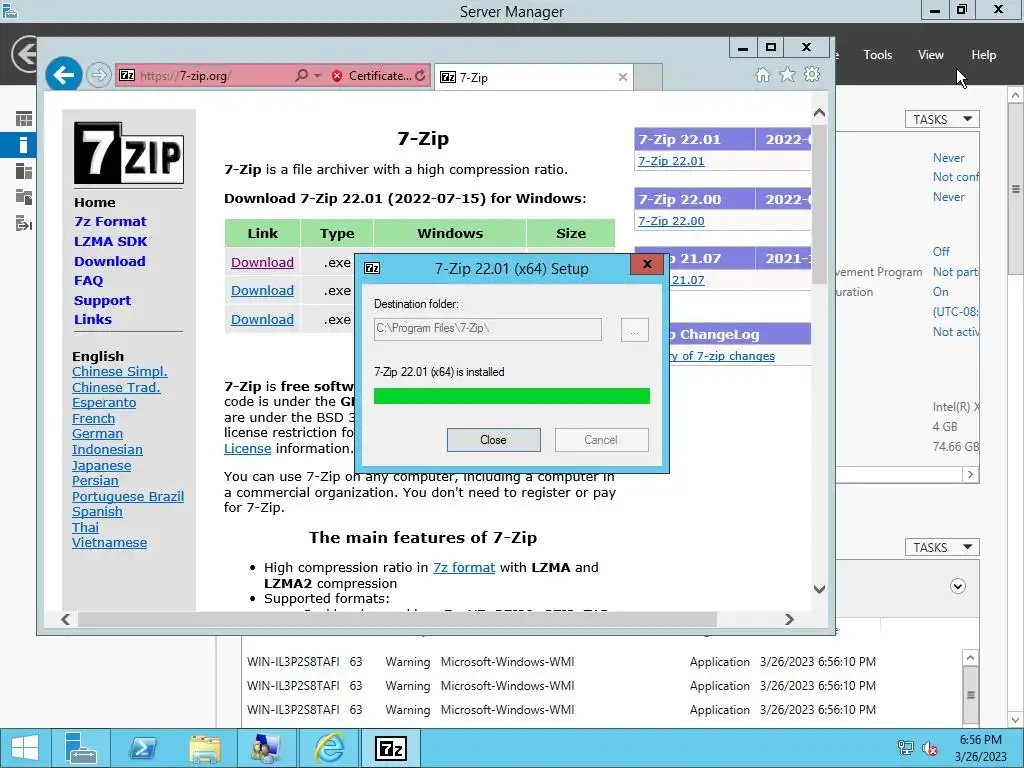The image size is (1024, 768).
Task: Click the browser vertical scroll up arrow
Action: pos(819,113)
